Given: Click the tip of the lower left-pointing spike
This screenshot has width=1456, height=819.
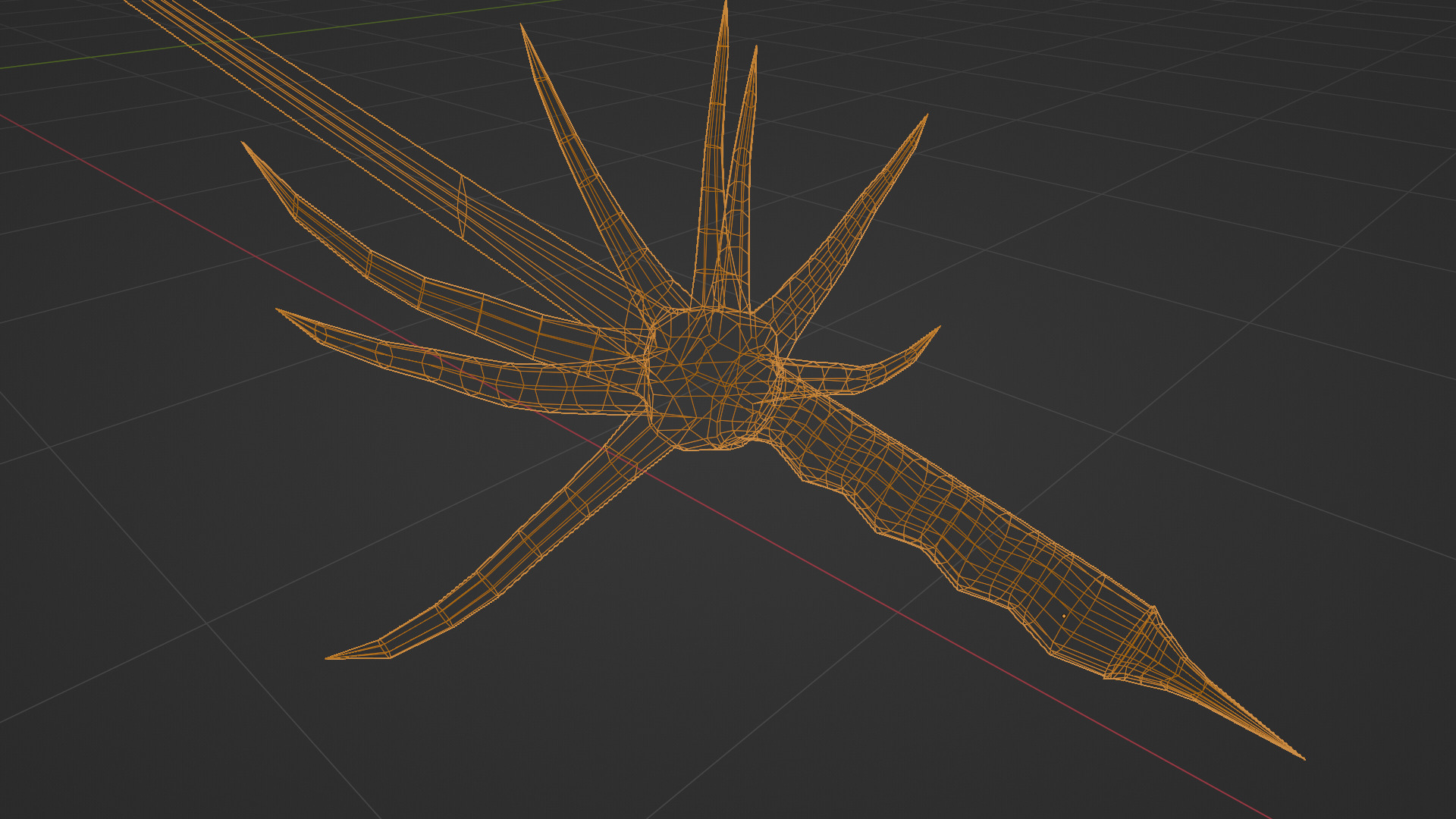Looking at the screenshot, I should click(x=278, y=309).
